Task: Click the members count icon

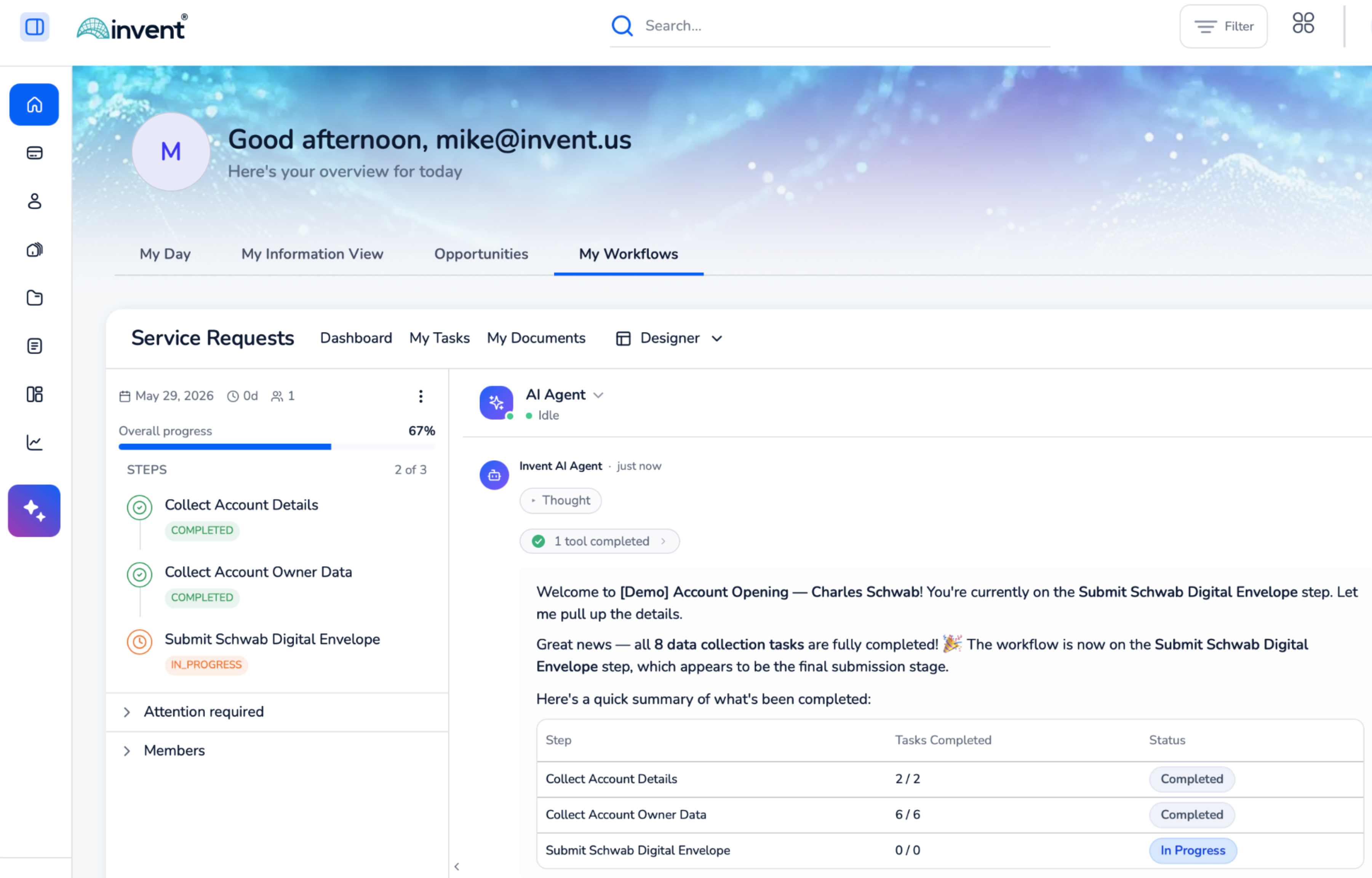Action: click(x=277, y=396)
